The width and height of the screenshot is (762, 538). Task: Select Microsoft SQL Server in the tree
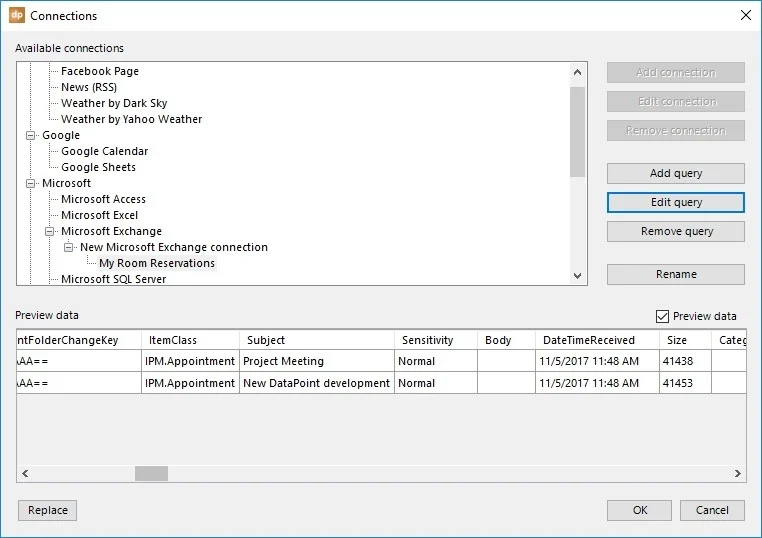pos(113,279)
